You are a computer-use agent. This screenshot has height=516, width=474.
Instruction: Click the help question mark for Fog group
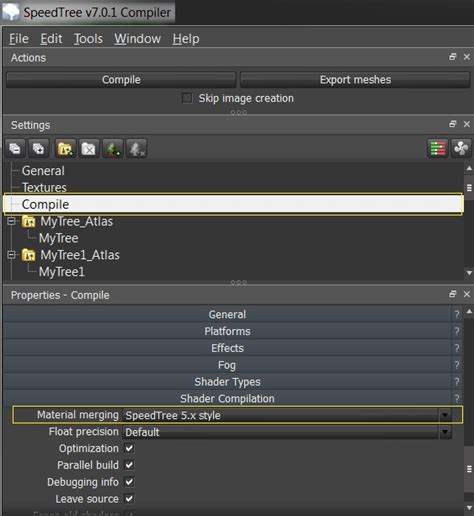tap(457, 365)
